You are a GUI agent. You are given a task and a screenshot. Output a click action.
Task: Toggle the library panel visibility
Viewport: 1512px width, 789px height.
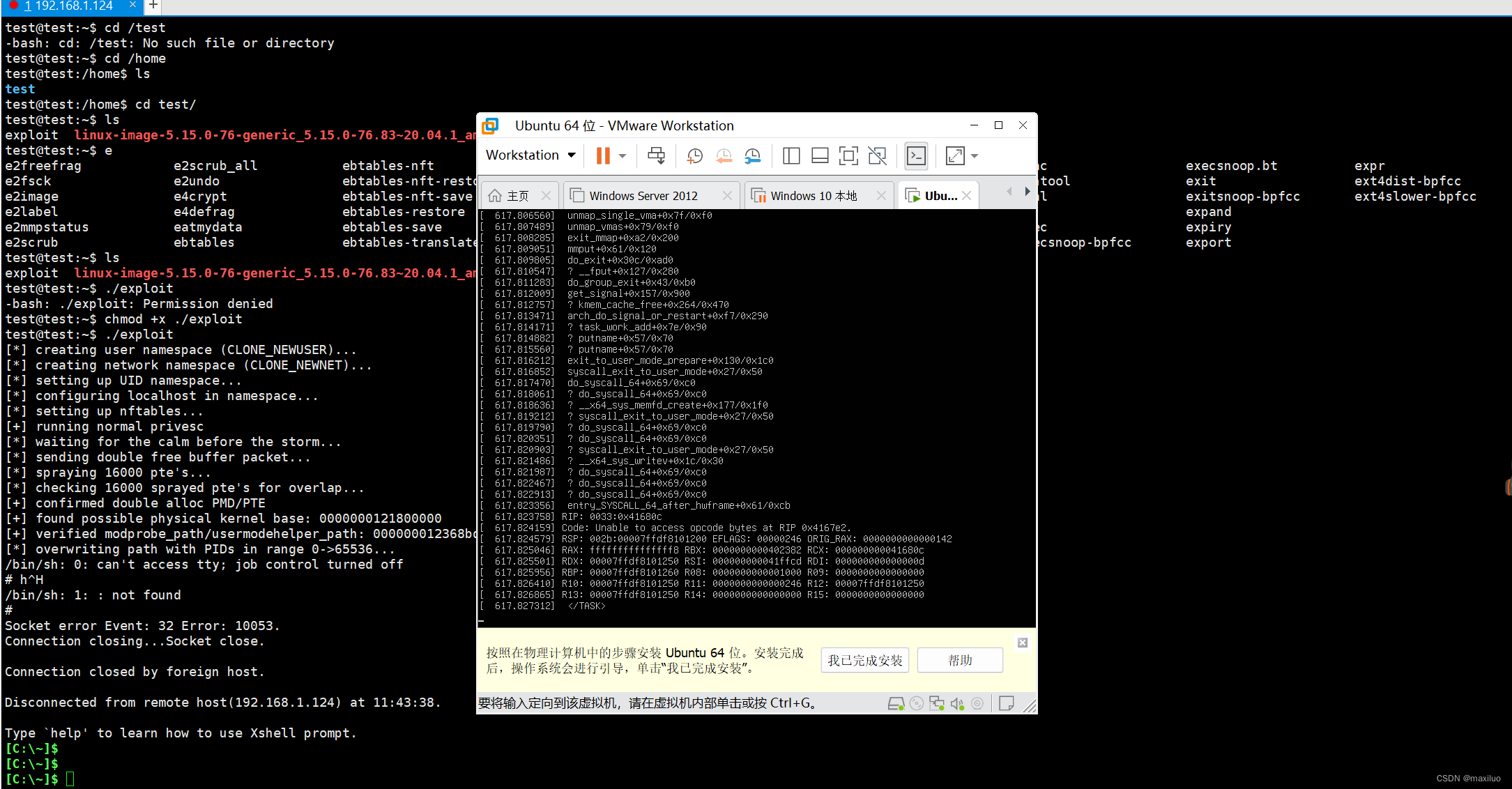point(791,155)
